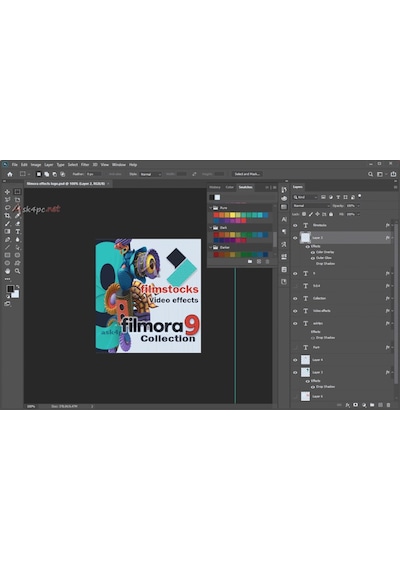
Task: Choose Subtract from selection mode icon
Action: coord(55,174)
